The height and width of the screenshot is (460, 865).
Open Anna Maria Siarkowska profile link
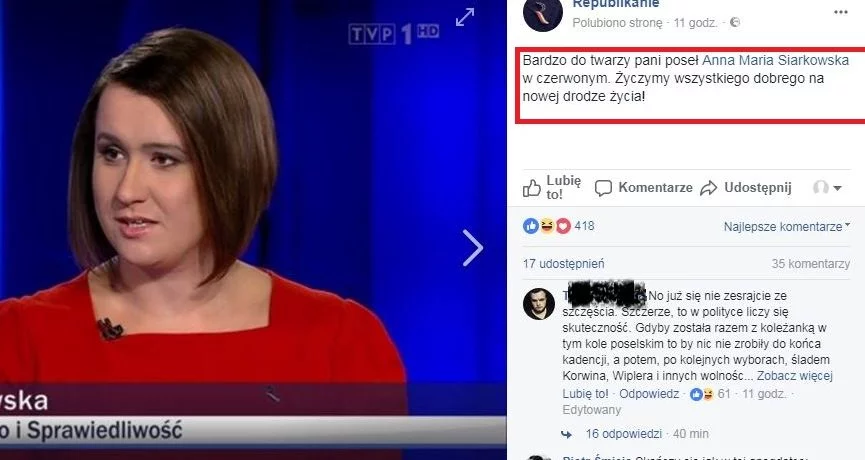point(775,60)
